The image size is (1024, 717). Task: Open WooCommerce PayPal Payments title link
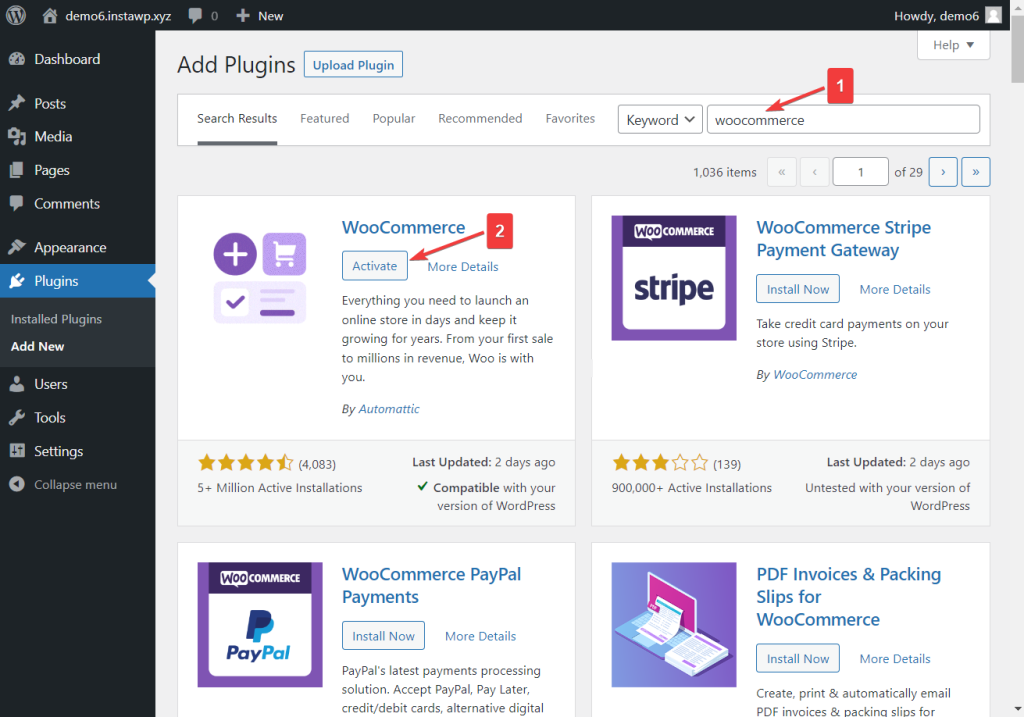pyautogui.click(x=432, y=586)
